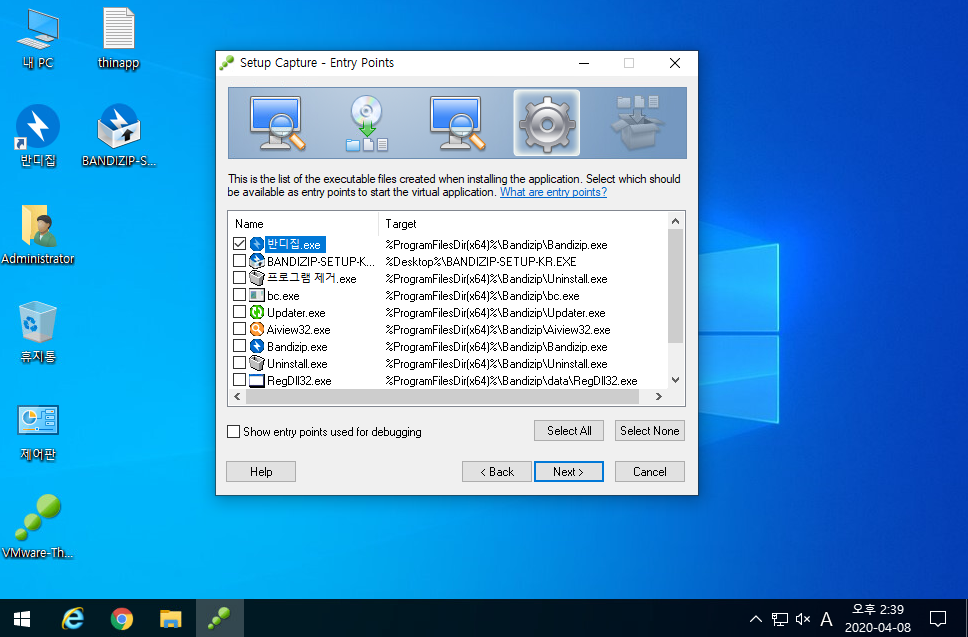Viewport: 968px width, 637px height.
Task: Check the BANDIZIP-SETUP-K... entry point
Action: click(x=240, y=261)
